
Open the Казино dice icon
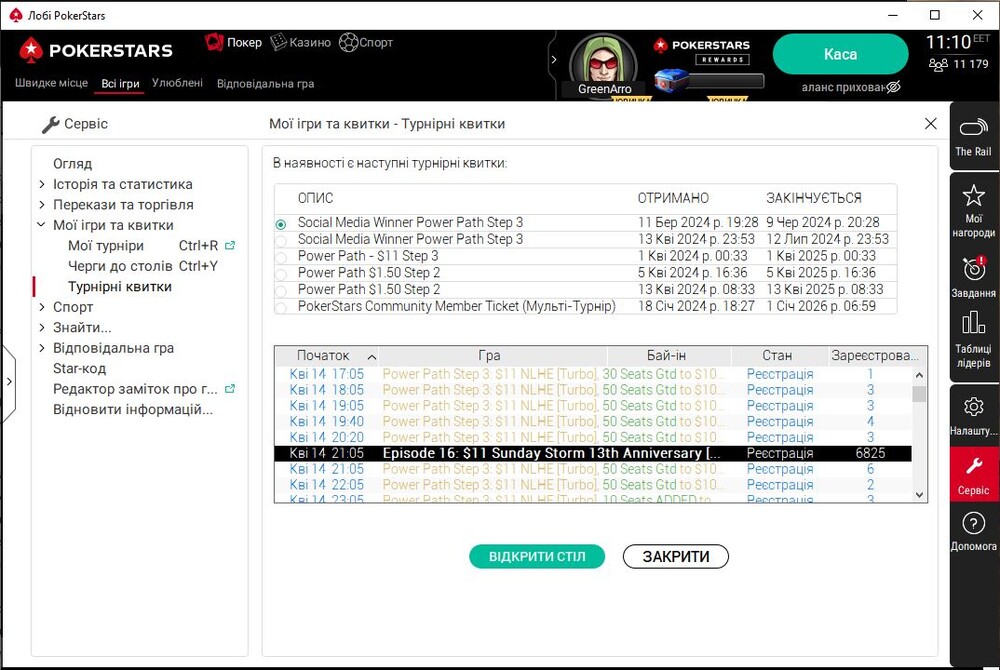click(x=278, y=42)
